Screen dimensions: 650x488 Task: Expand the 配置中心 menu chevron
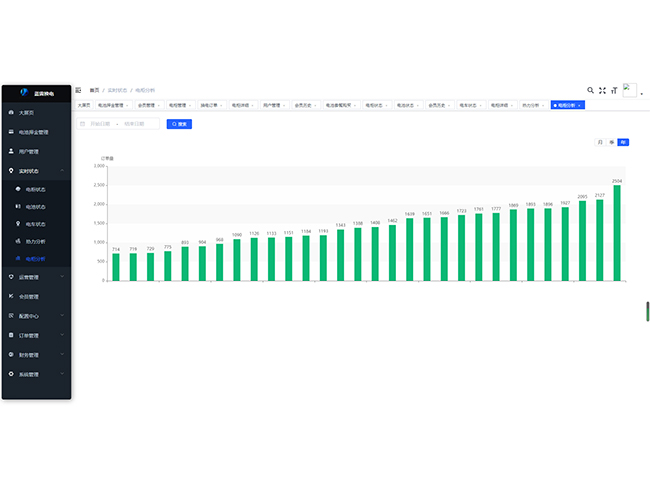62,316
